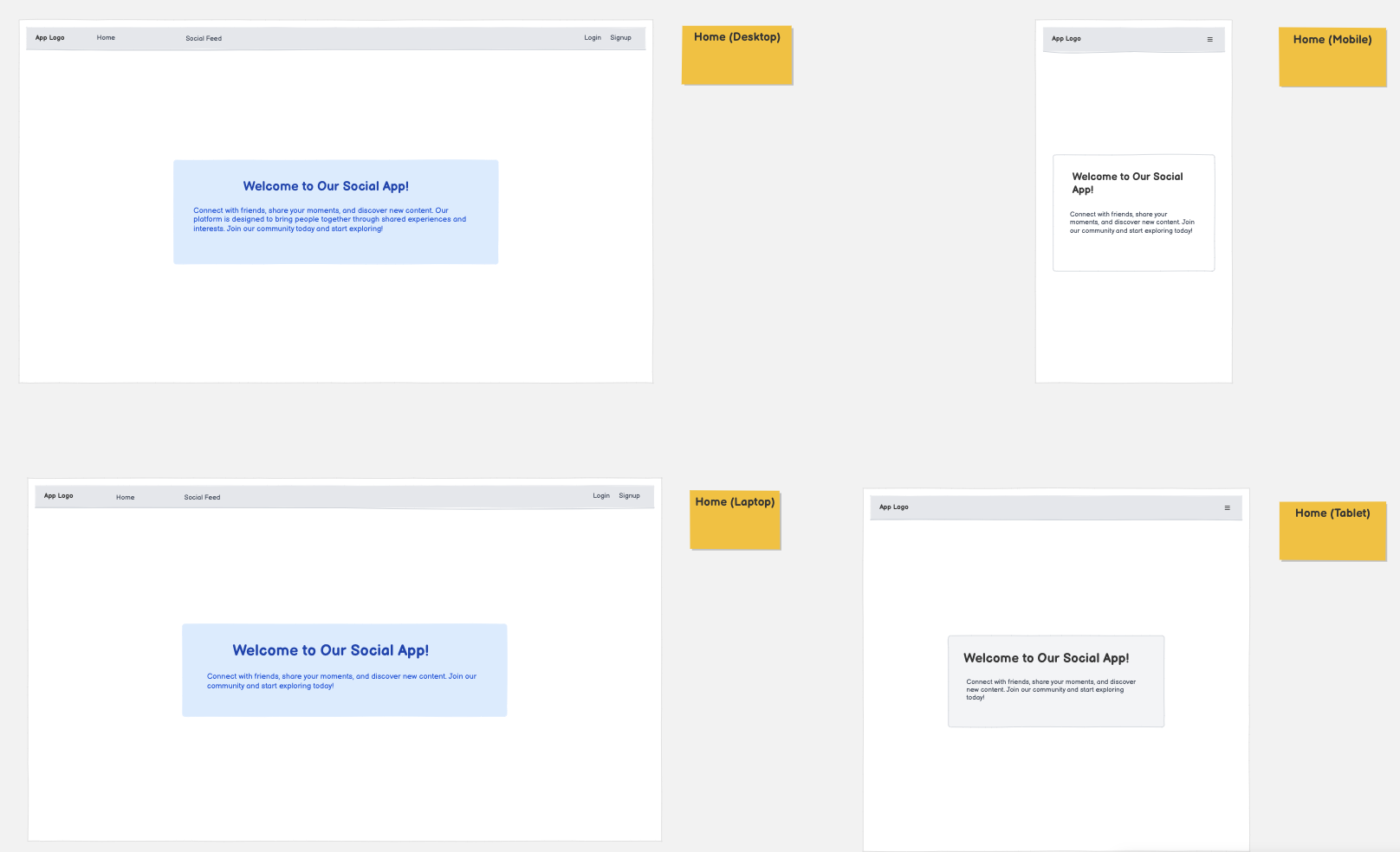Viewport: 1400px width, 852px height.
Task: Click the welcome heading in the desktop wireframe
Action: coord(326,186)
